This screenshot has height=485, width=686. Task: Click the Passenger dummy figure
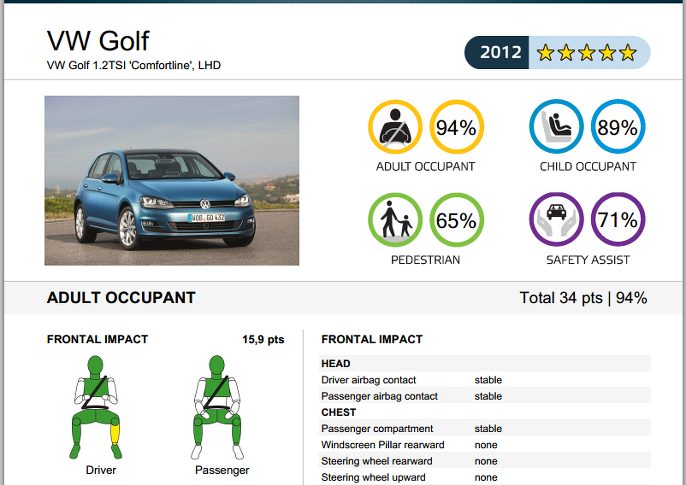[217, 407]
